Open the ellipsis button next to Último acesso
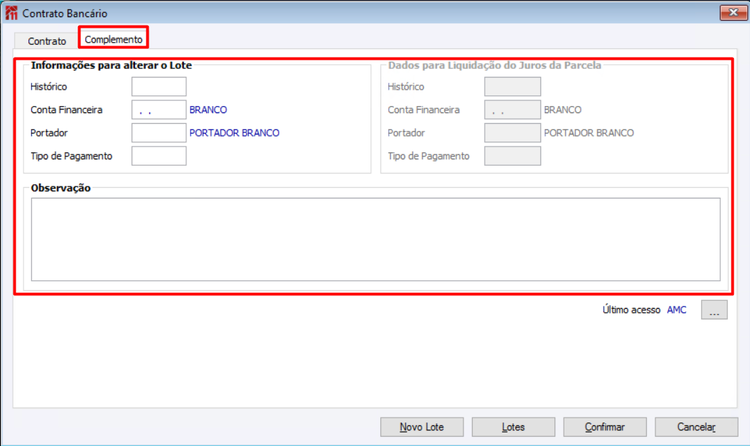This screenshot has height=446, width=750. (714, 310)
